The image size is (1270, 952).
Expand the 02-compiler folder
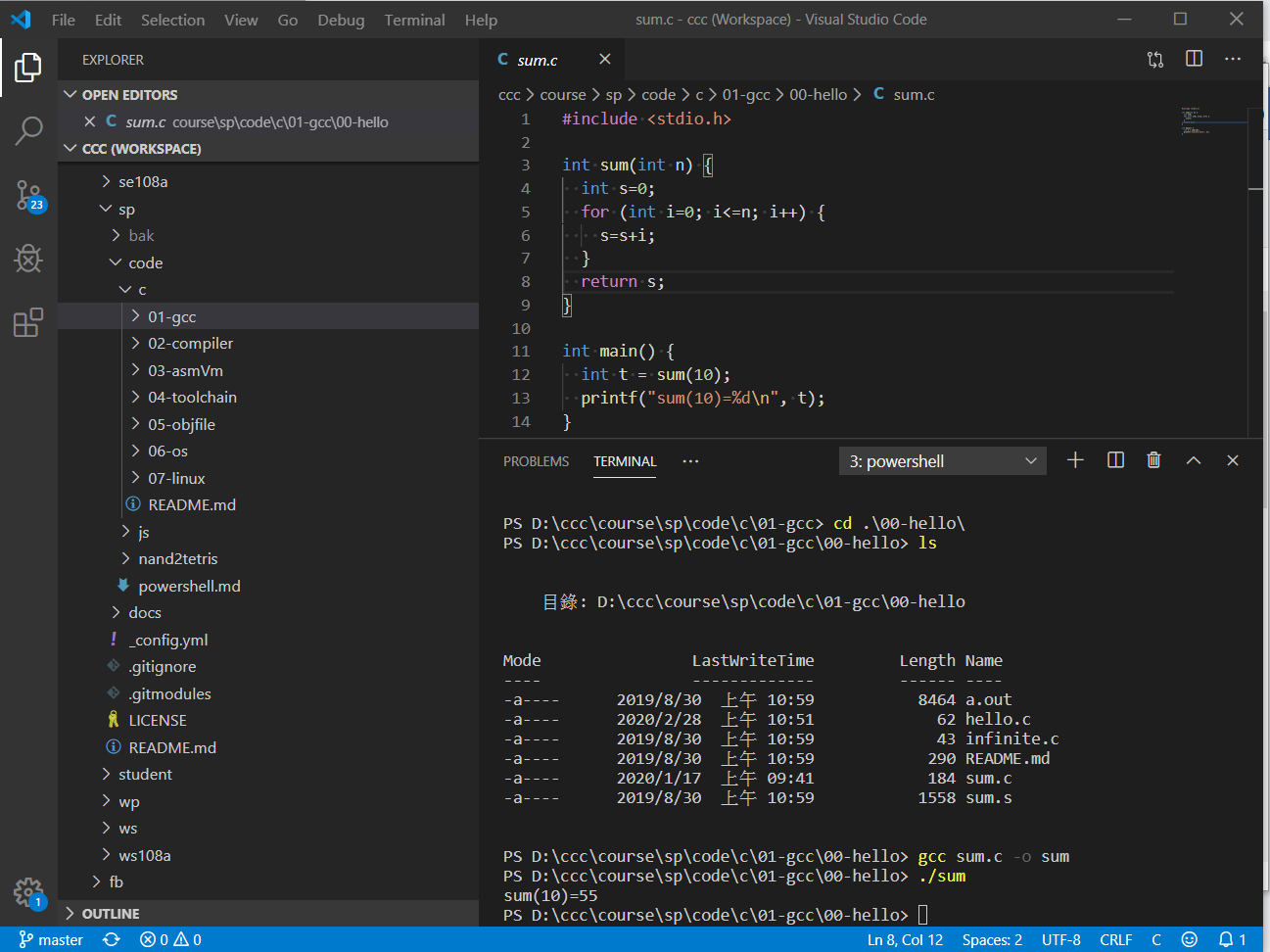[x=190, y=344]
